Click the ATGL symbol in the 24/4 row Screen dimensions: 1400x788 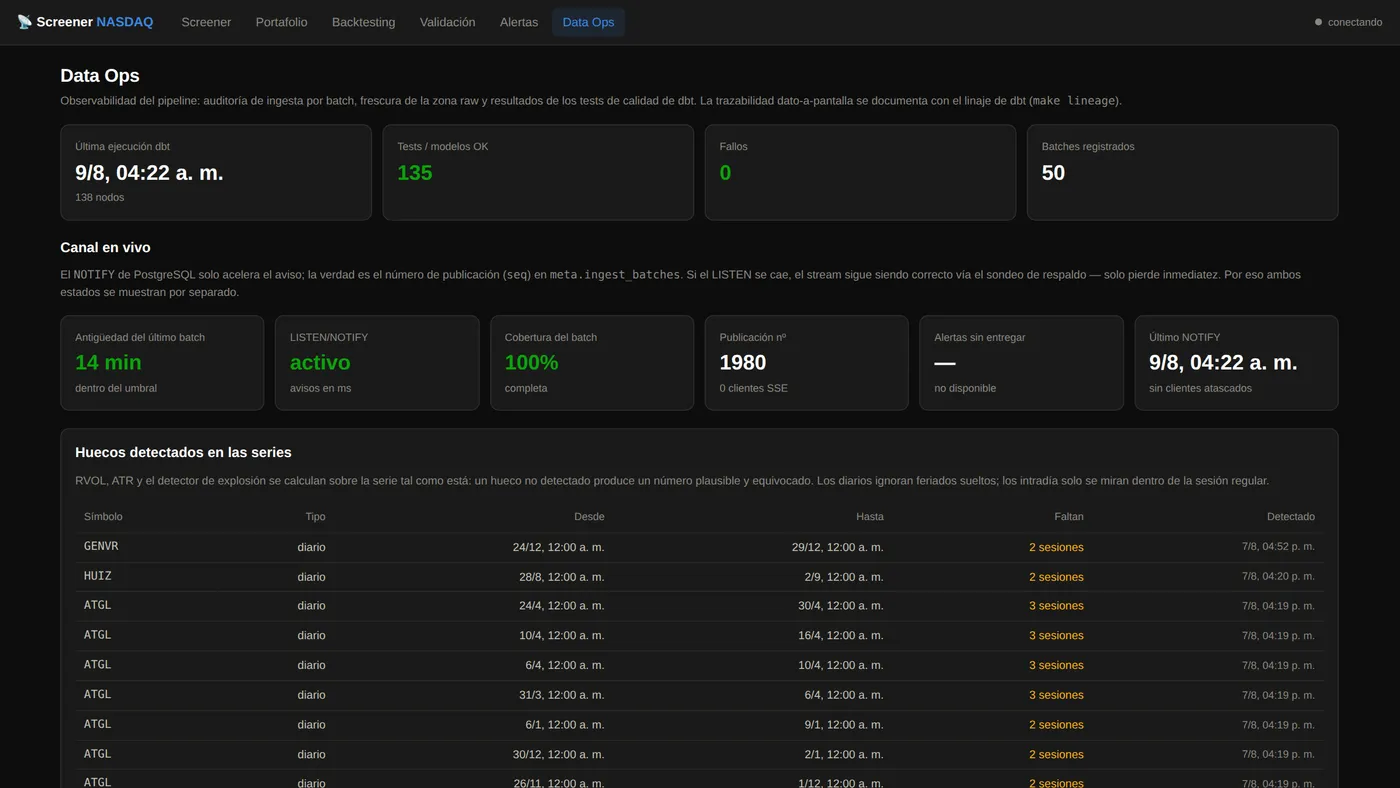pyautogui.click(x=98, y=606)
